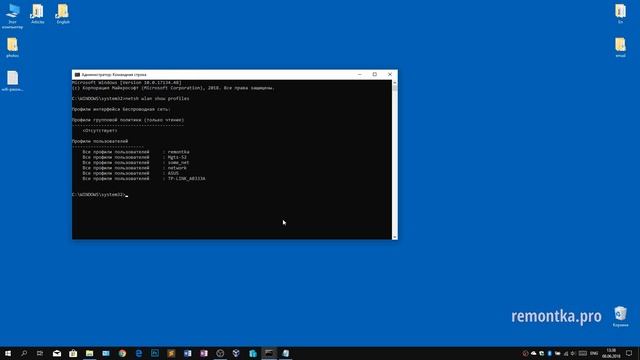The image size is (640, 360).
Task: Click the 'remontka' profile name
Action: coord(178,152)
